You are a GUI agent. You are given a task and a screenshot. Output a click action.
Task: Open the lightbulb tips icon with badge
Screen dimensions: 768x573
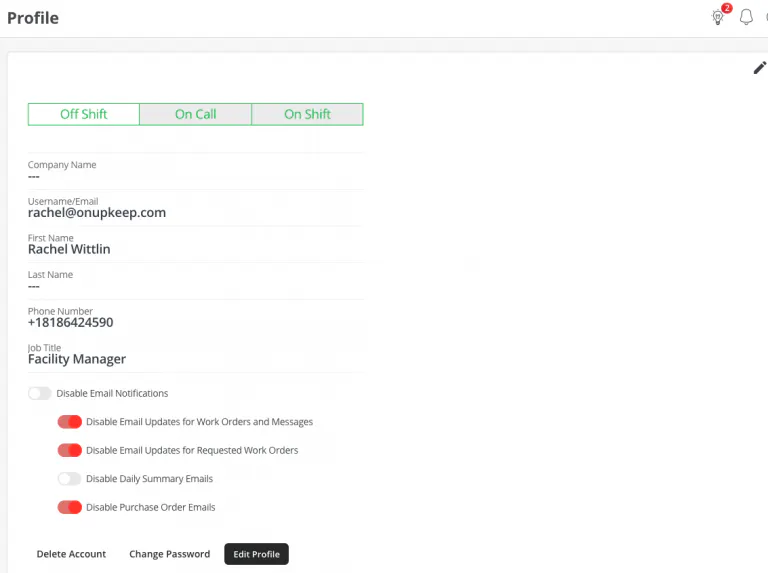[x=720, y=16]
